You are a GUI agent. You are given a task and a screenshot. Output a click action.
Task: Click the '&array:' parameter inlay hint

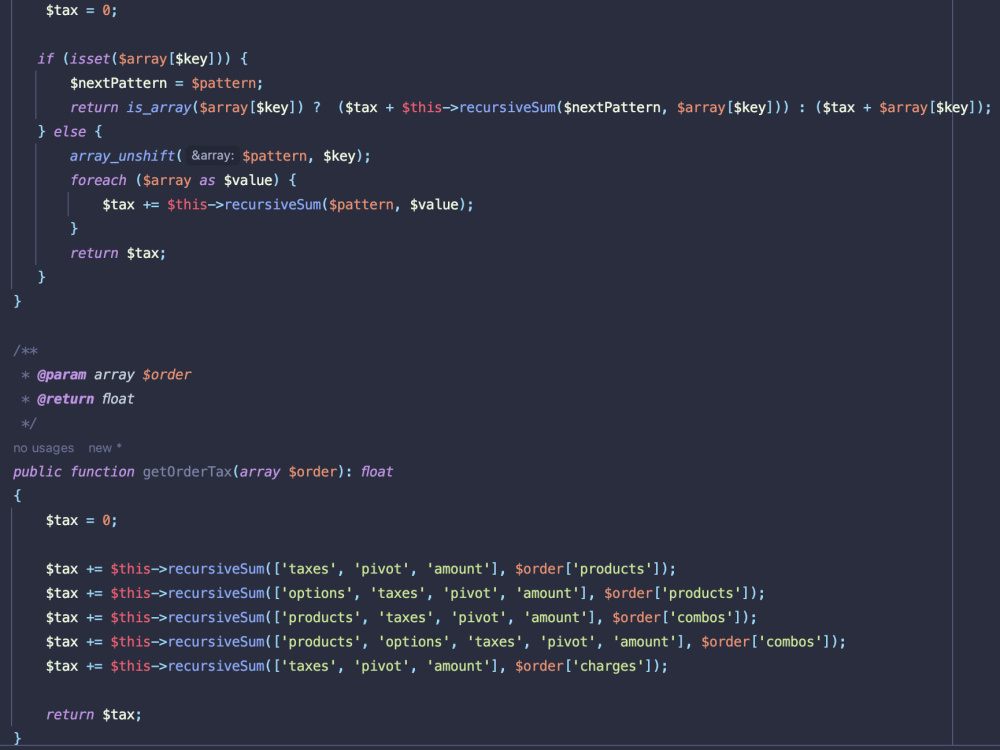[212, 156]
